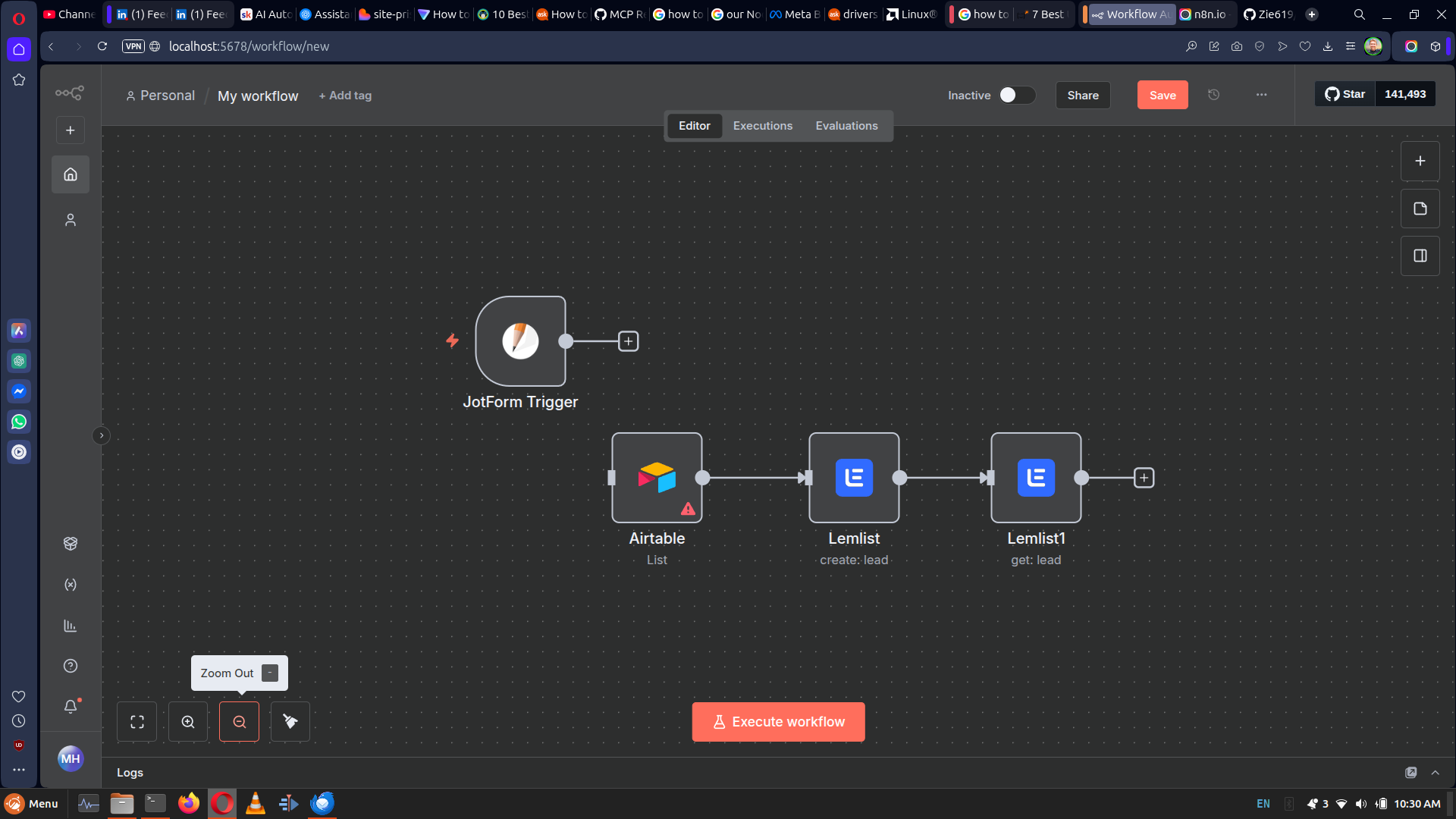The width and height of the screenshot is (1456, 819).
Task: Expand the side panel arrow on the canvas edge
Action: click(101, 435)
